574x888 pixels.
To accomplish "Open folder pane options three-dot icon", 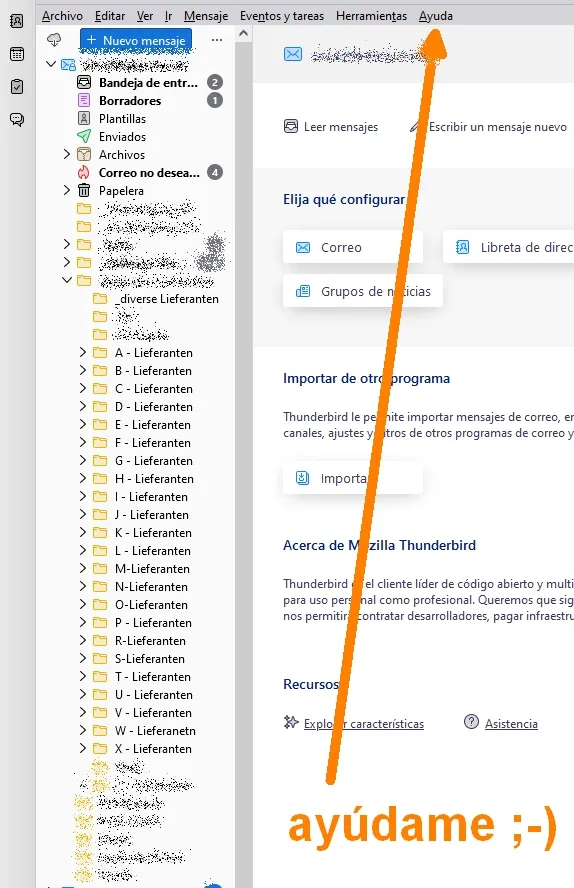I will tap(216, 40).
